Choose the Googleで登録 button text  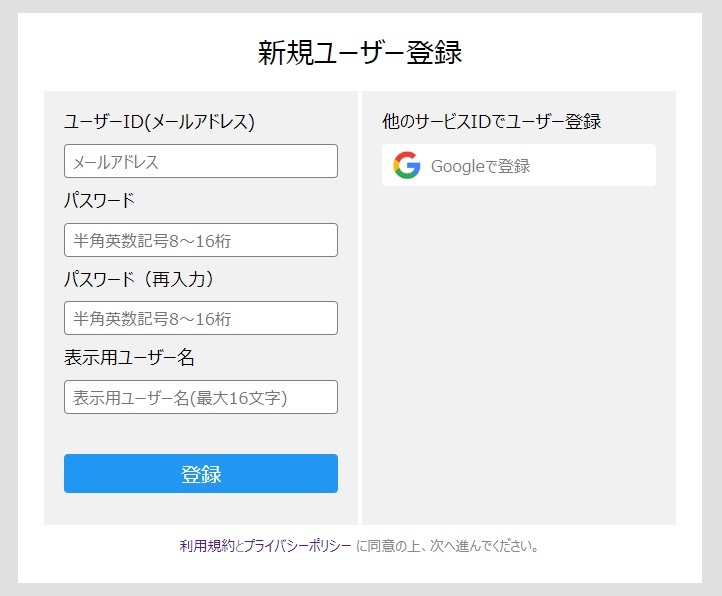(x=480, y=167)
